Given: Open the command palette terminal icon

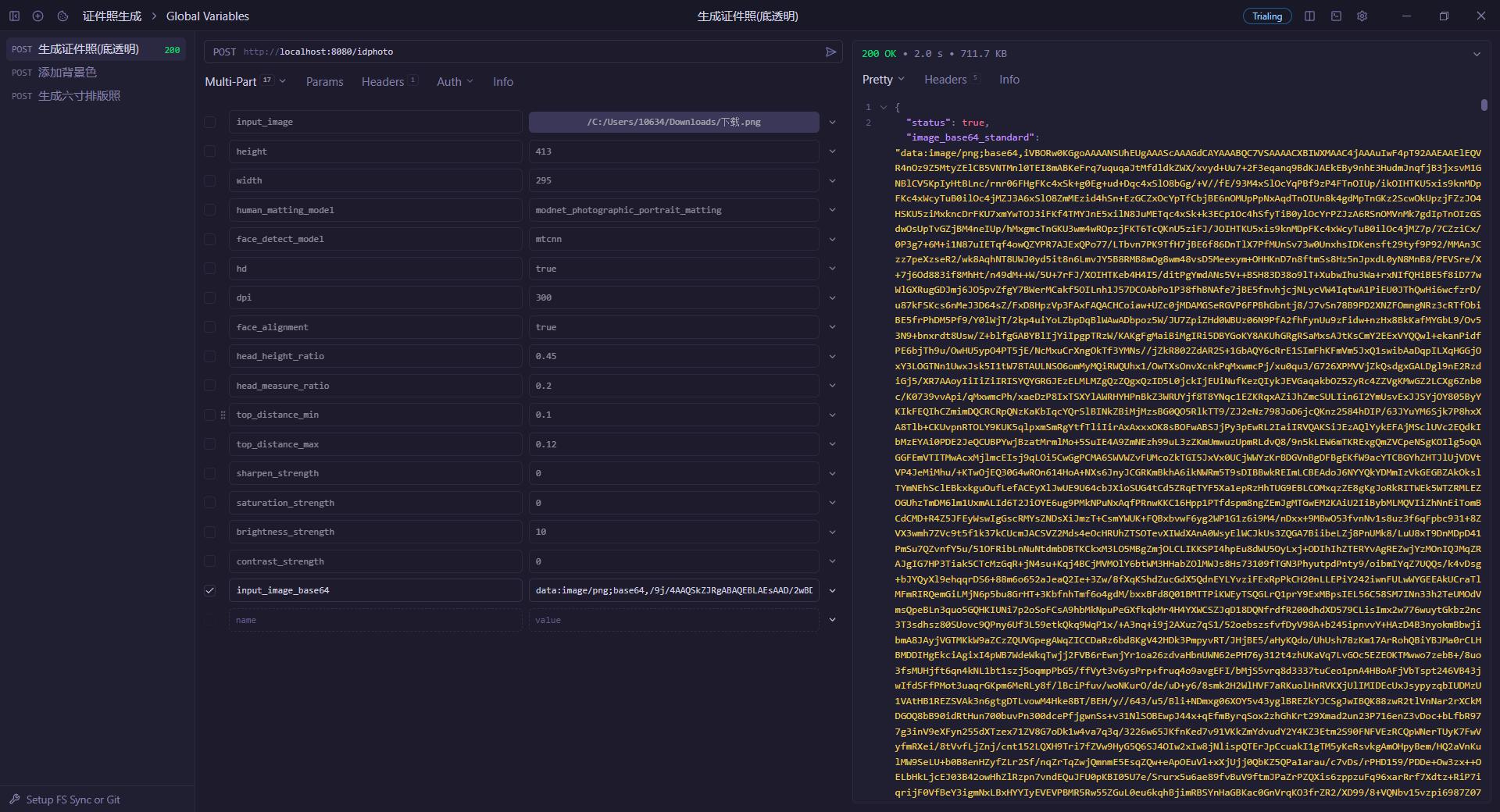Looking at the screenshot, I should click(1336, 16).
